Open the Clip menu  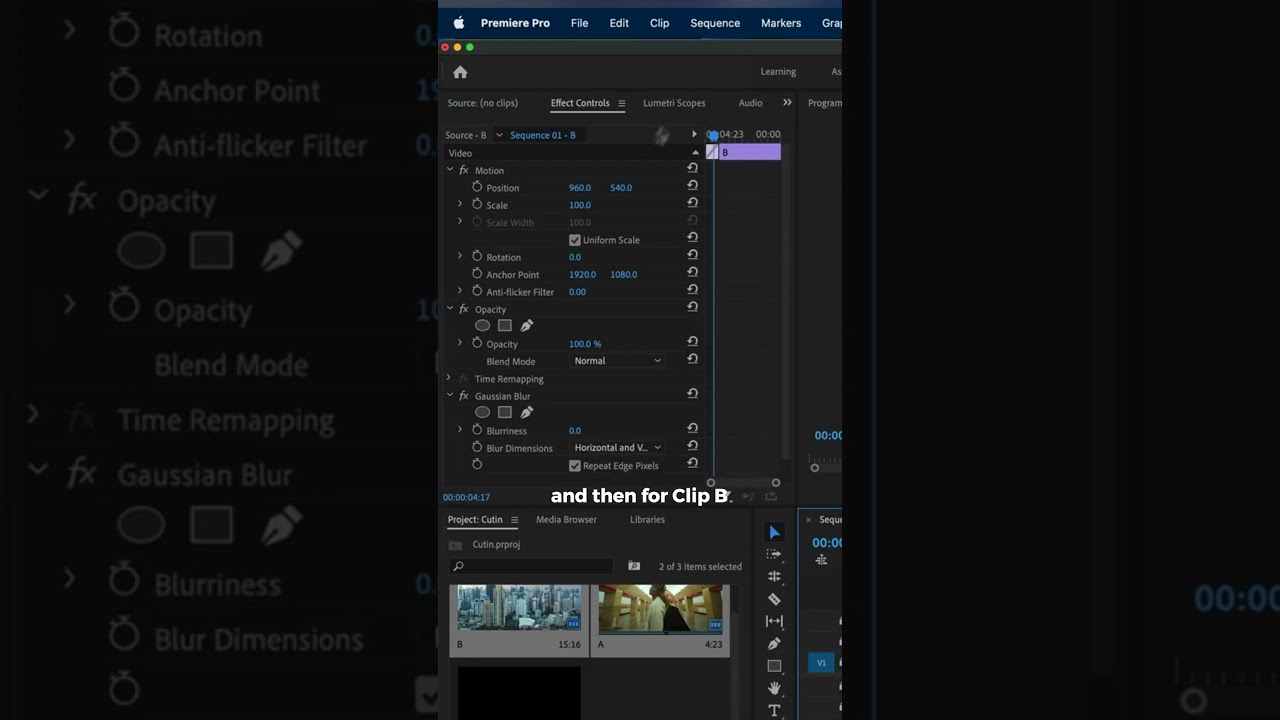click(x=660, y=23)
